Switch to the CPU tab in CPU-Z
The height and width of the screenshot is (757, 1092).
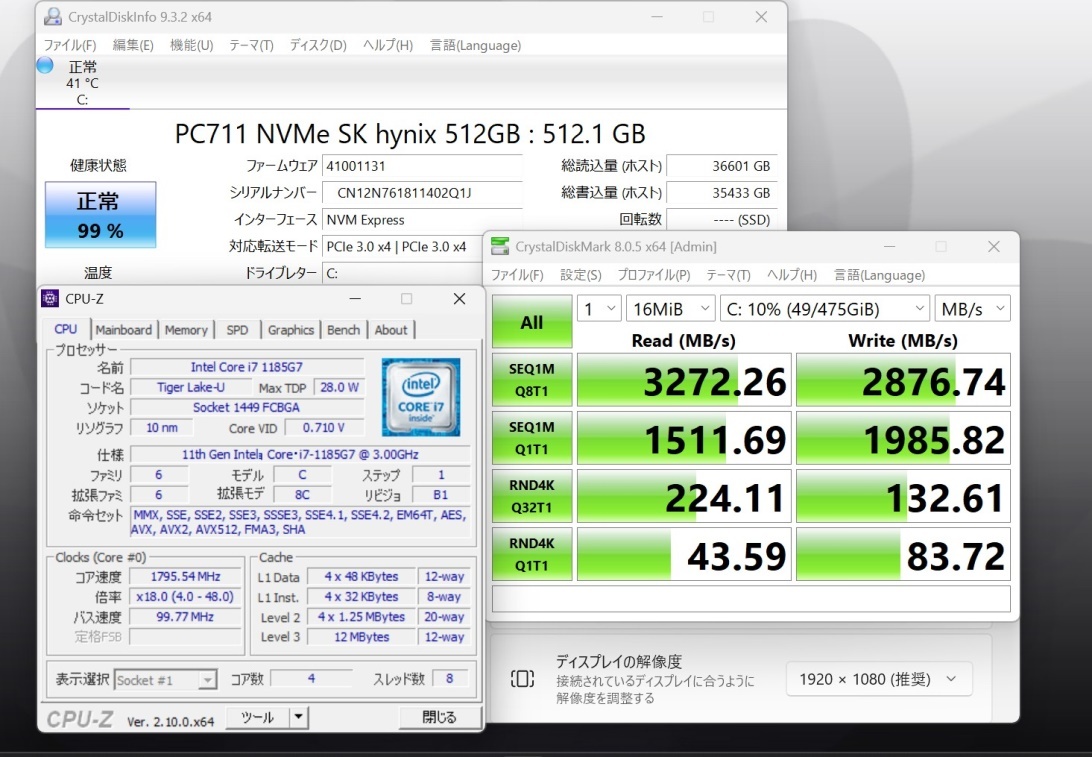coord(66,329)
